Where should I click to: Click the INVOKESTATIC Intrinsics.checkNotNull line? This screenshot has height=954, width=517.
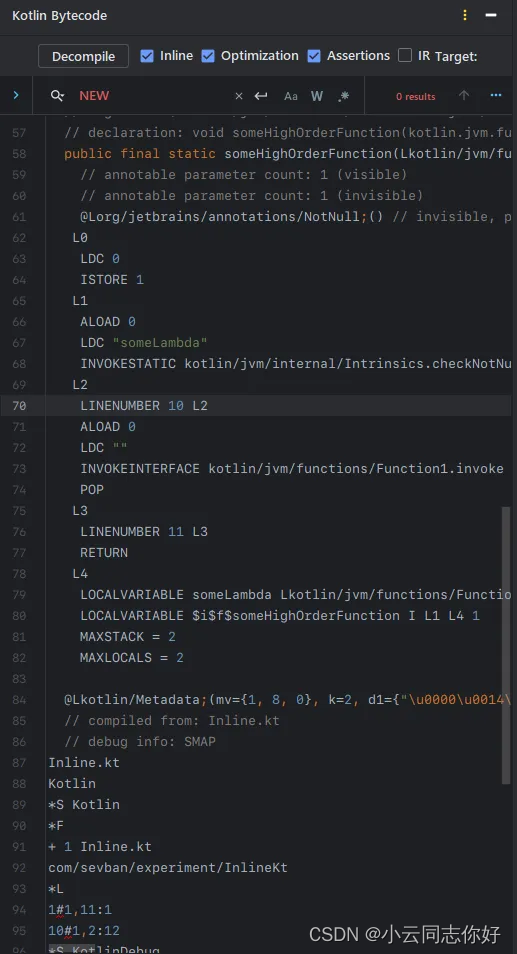tap(295, 363)
